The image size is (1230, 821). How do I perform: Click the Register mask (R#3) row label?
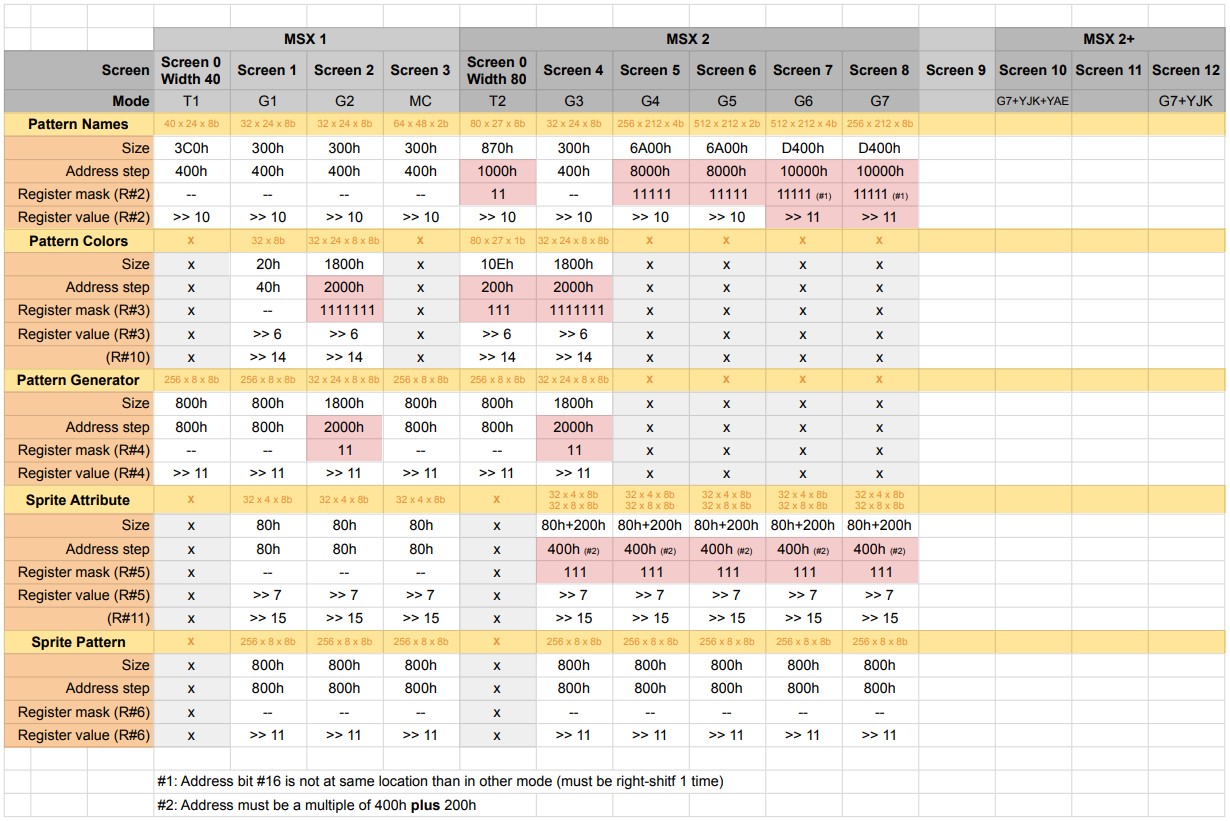click(79, 310)
